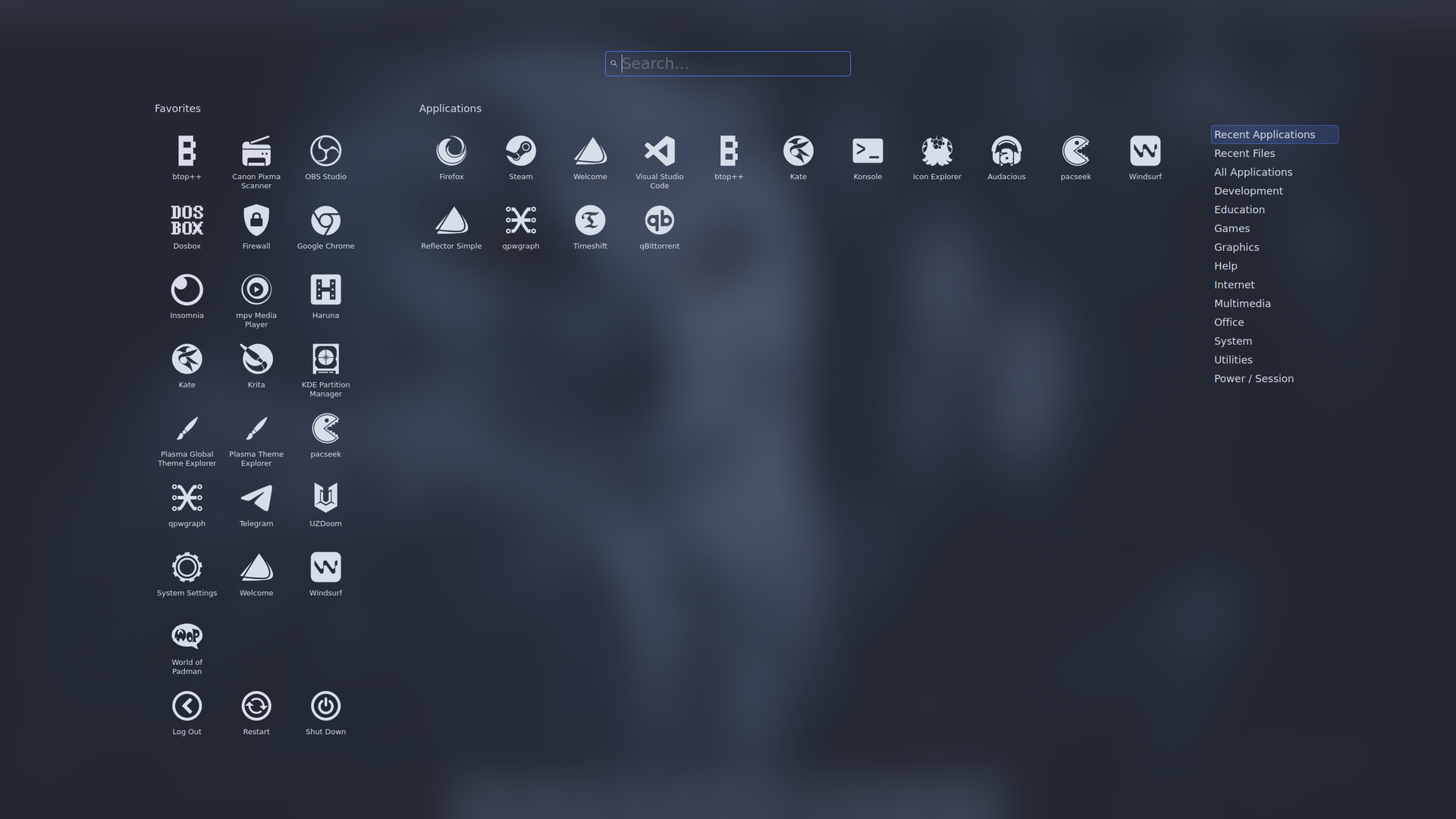Screen dimensions: 1456x819
Task: Select All Applications category
Action: [1253, 172]
